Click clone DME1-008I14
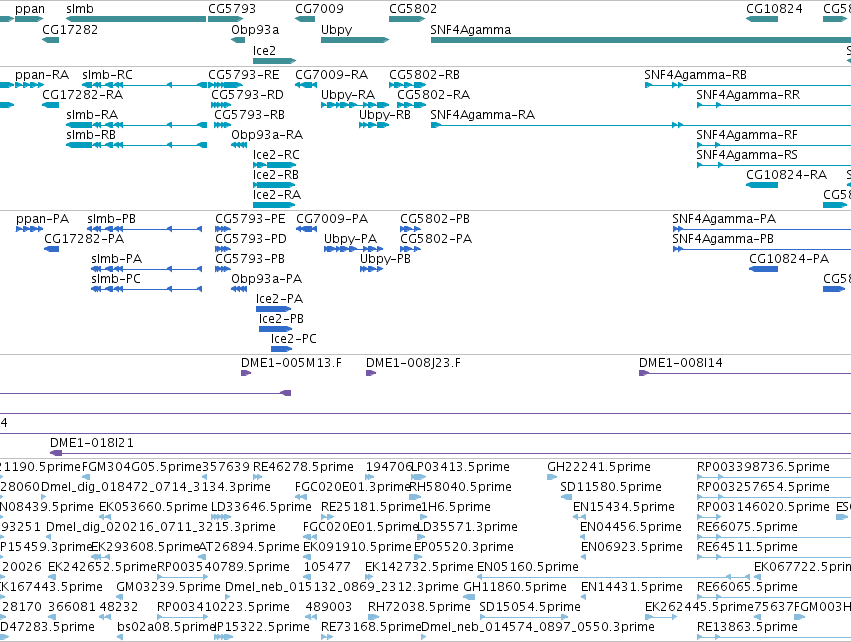851x642 pixels. [745, 373]
